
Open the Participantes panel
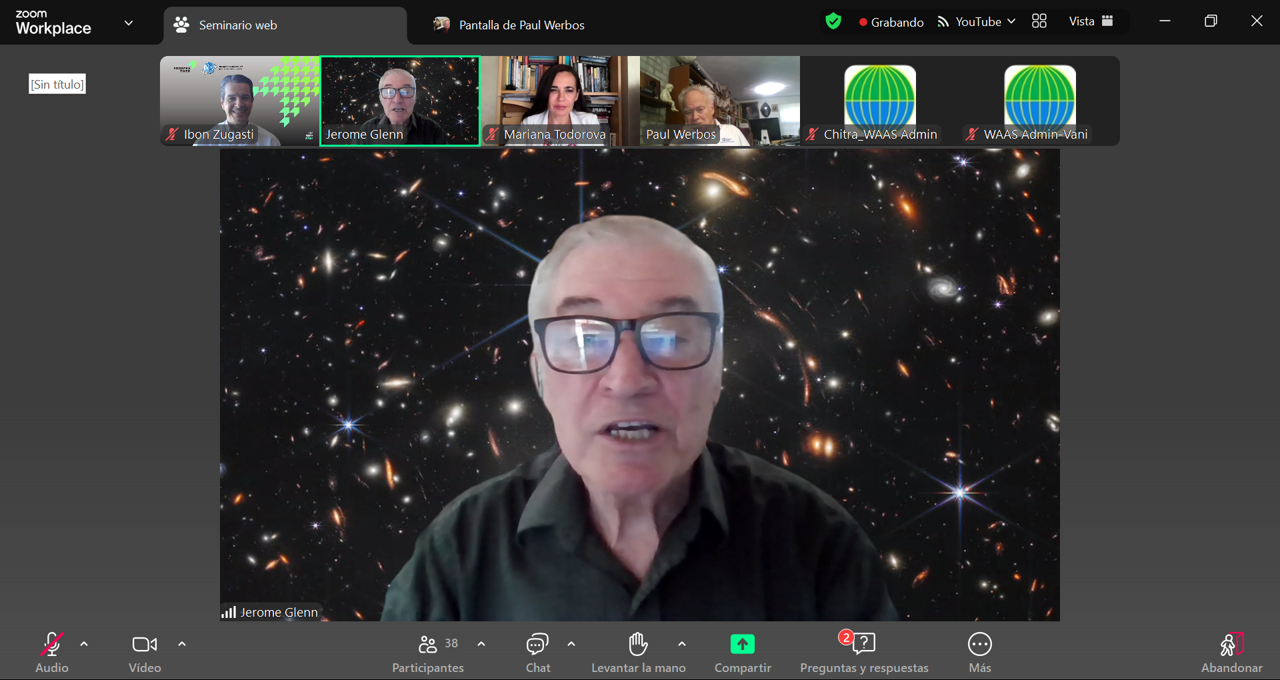tap(428, 652)
